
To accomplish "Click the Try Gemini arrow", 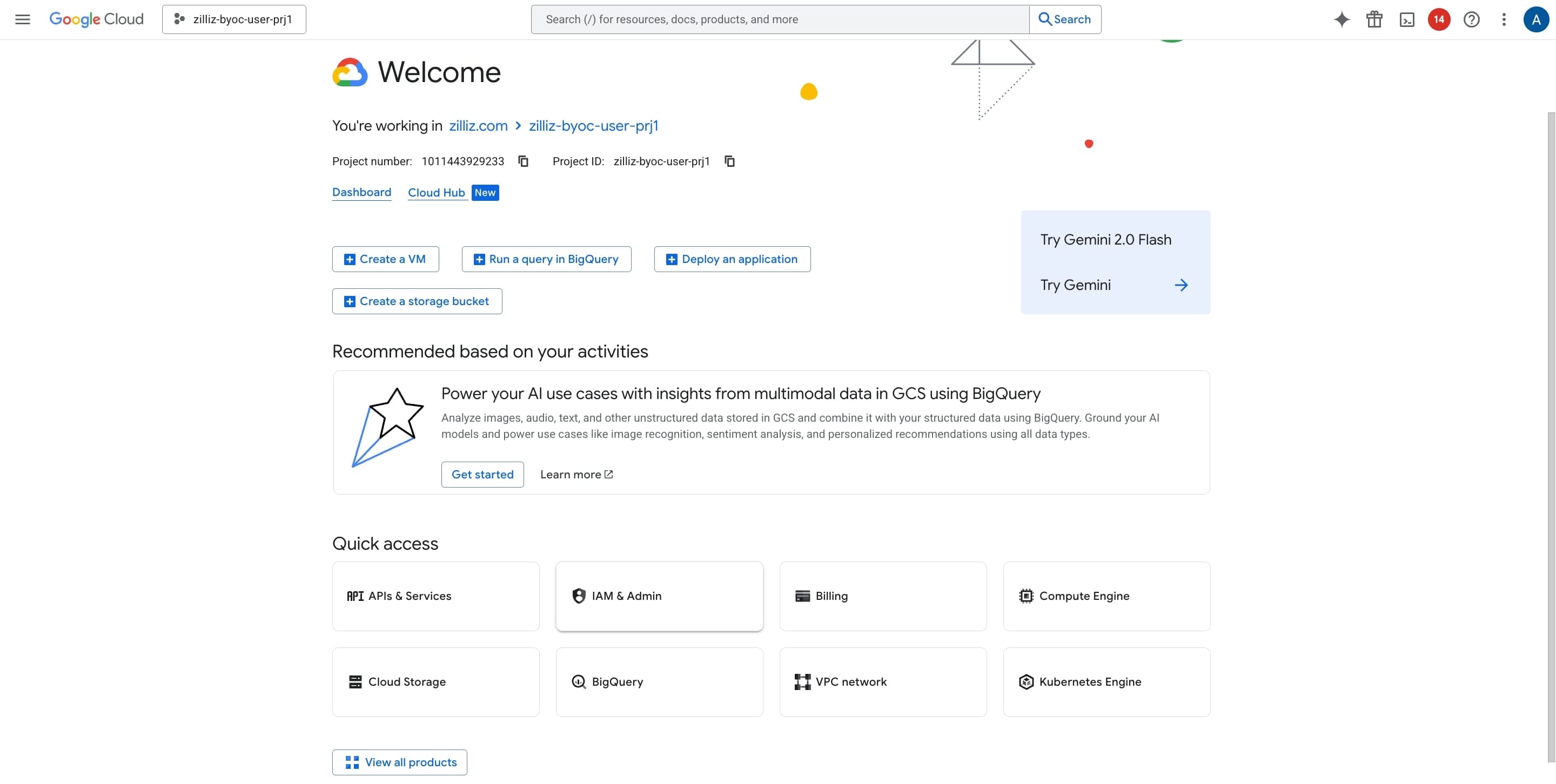I will tap(1181, 285).
